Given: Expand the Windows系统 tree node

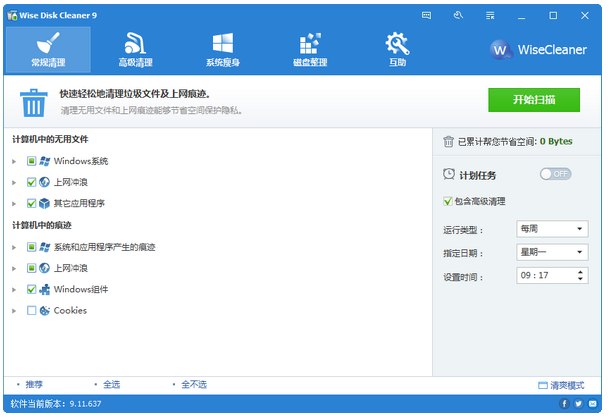Looking at the screenshot, I should coord(14,161).
